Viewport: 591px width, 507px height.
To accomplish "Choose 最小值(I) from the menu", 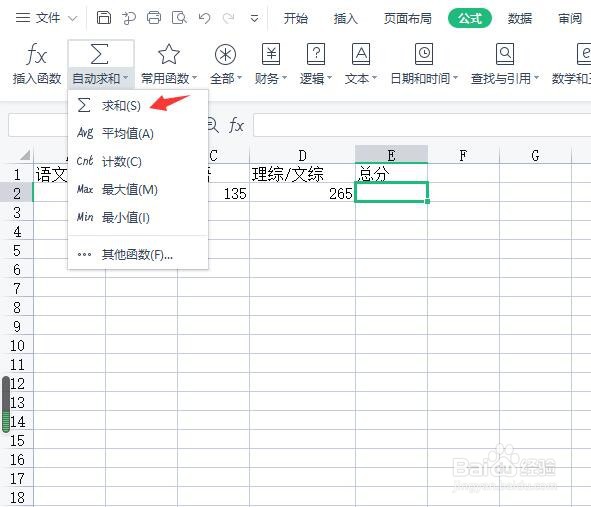I will point(138,218).
